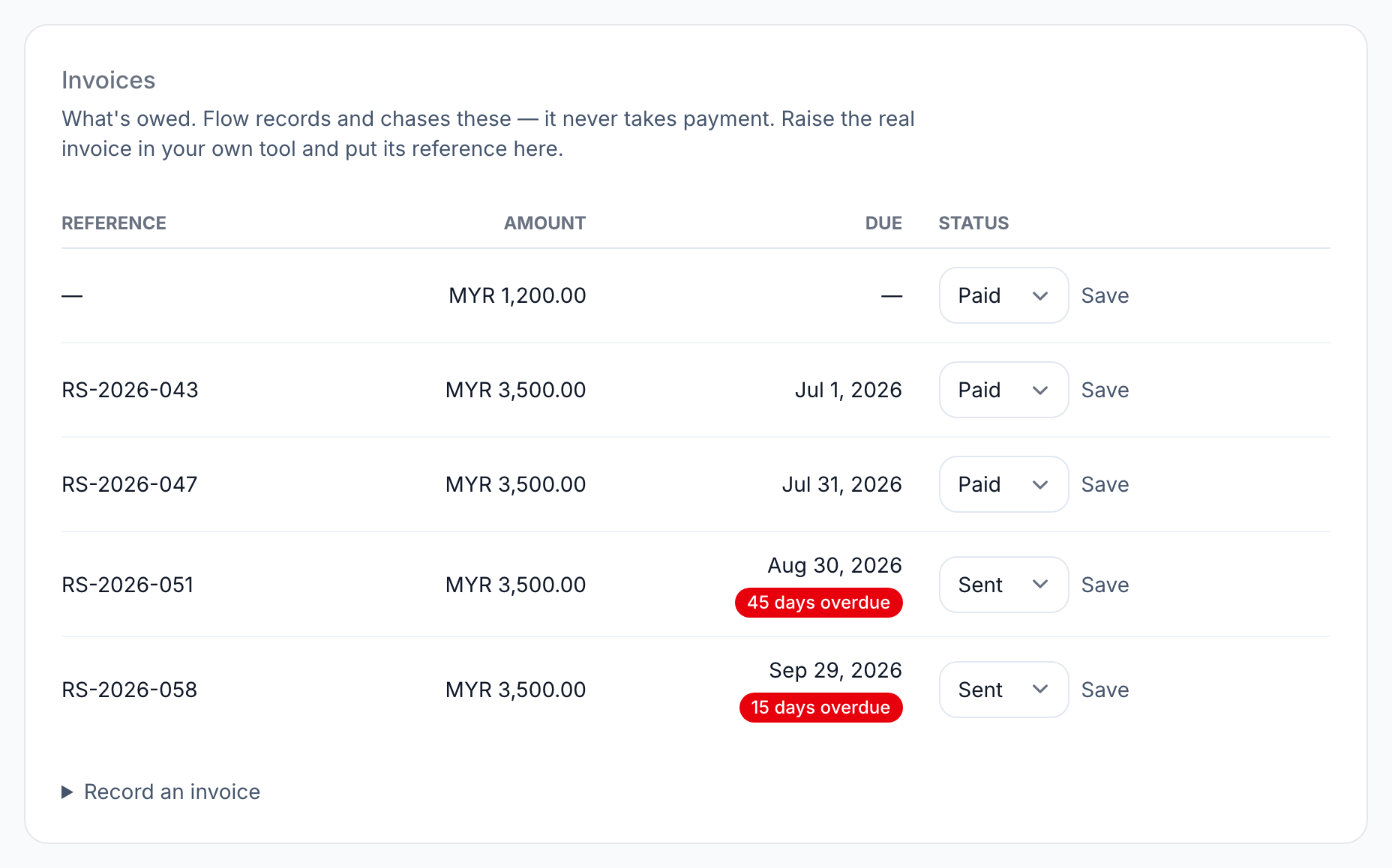Click the MYR 3,500.00 amount for RS-2026-058

515,690
